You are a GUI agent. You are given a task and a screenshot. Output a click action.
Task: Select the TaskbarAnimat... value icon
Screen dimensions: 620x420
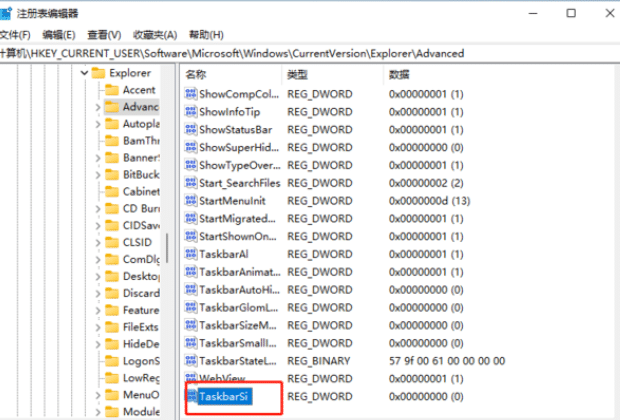pyautogui.click(x=191, y=272)
